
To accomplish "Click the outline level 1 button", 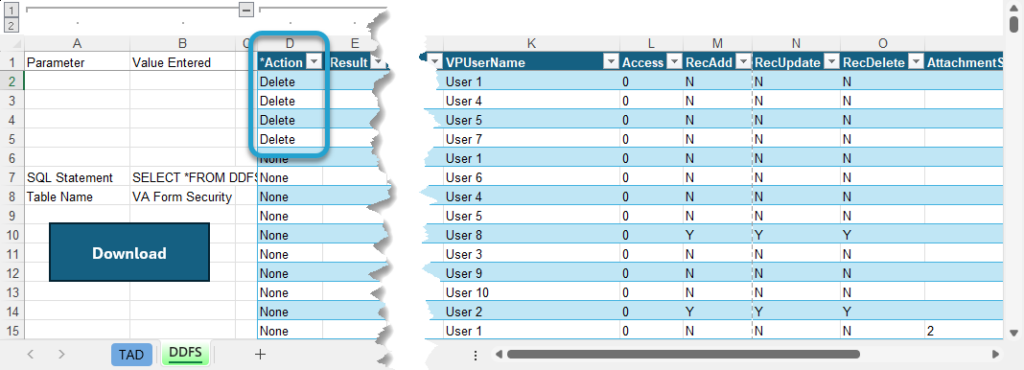I will (x=12, y=10).
